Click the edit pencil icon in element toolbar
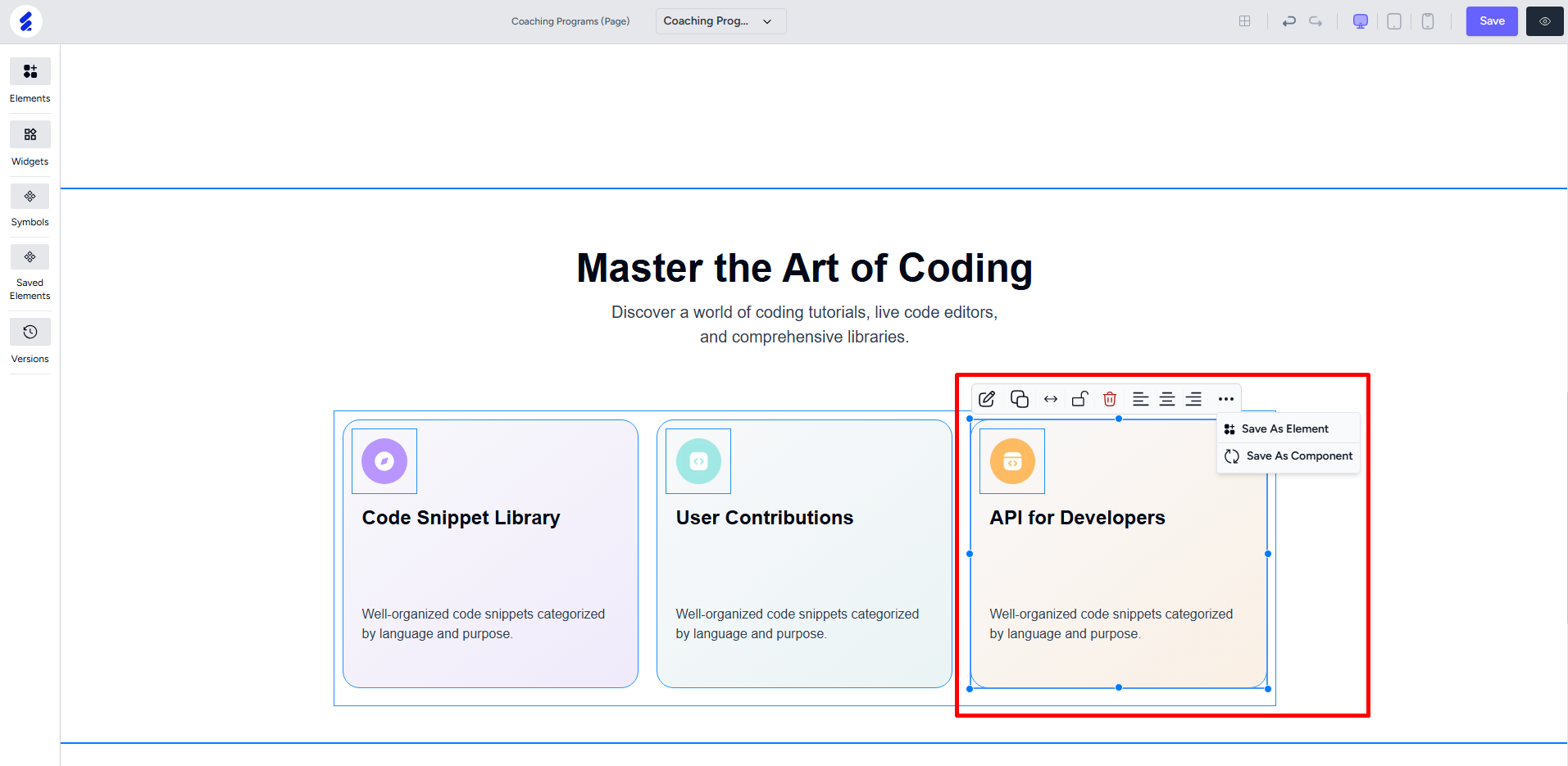The width and height of the screenshot is (1568, 766). 987,399
